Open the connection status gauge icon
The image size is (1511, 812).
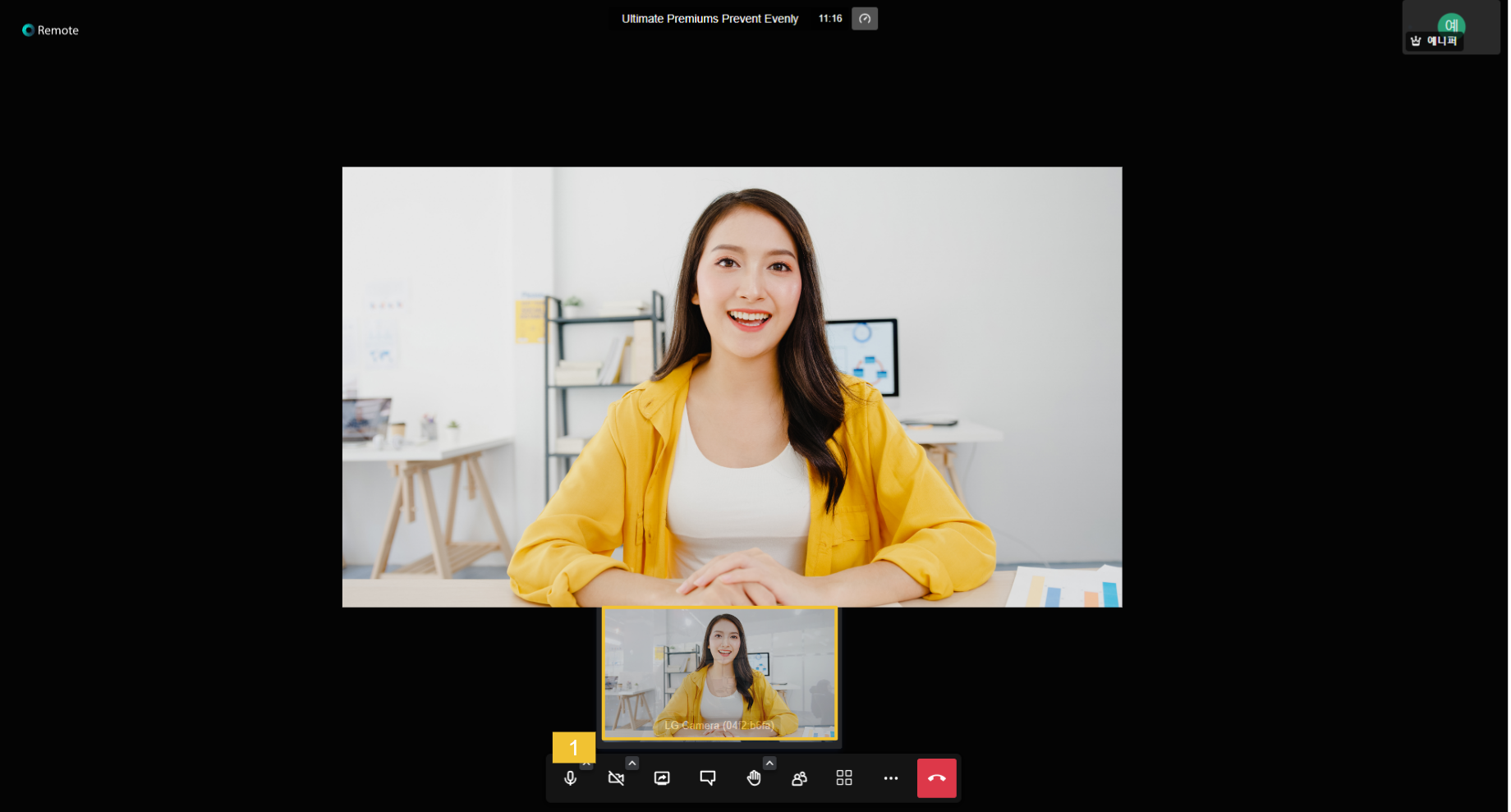[866, 19]
